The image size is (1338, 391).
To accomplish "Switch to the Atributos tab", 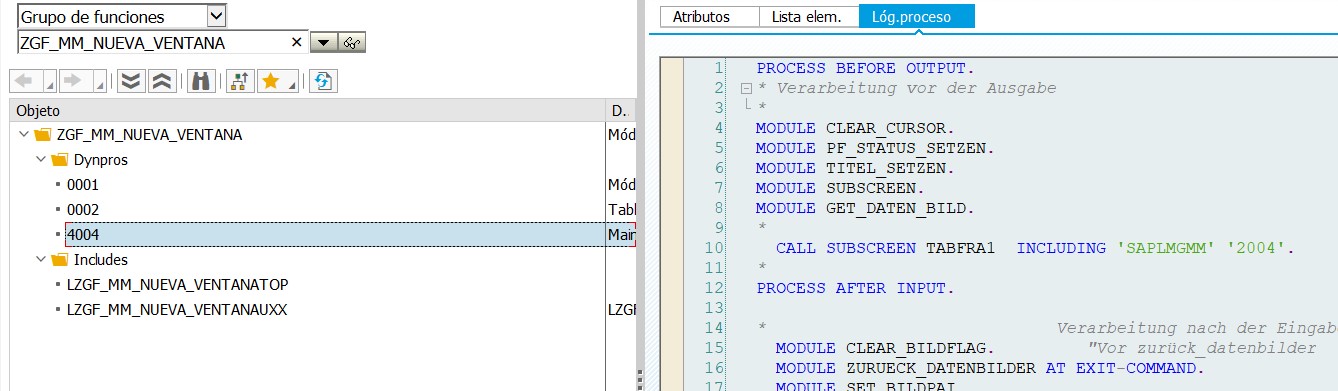I will coord(701,17).
